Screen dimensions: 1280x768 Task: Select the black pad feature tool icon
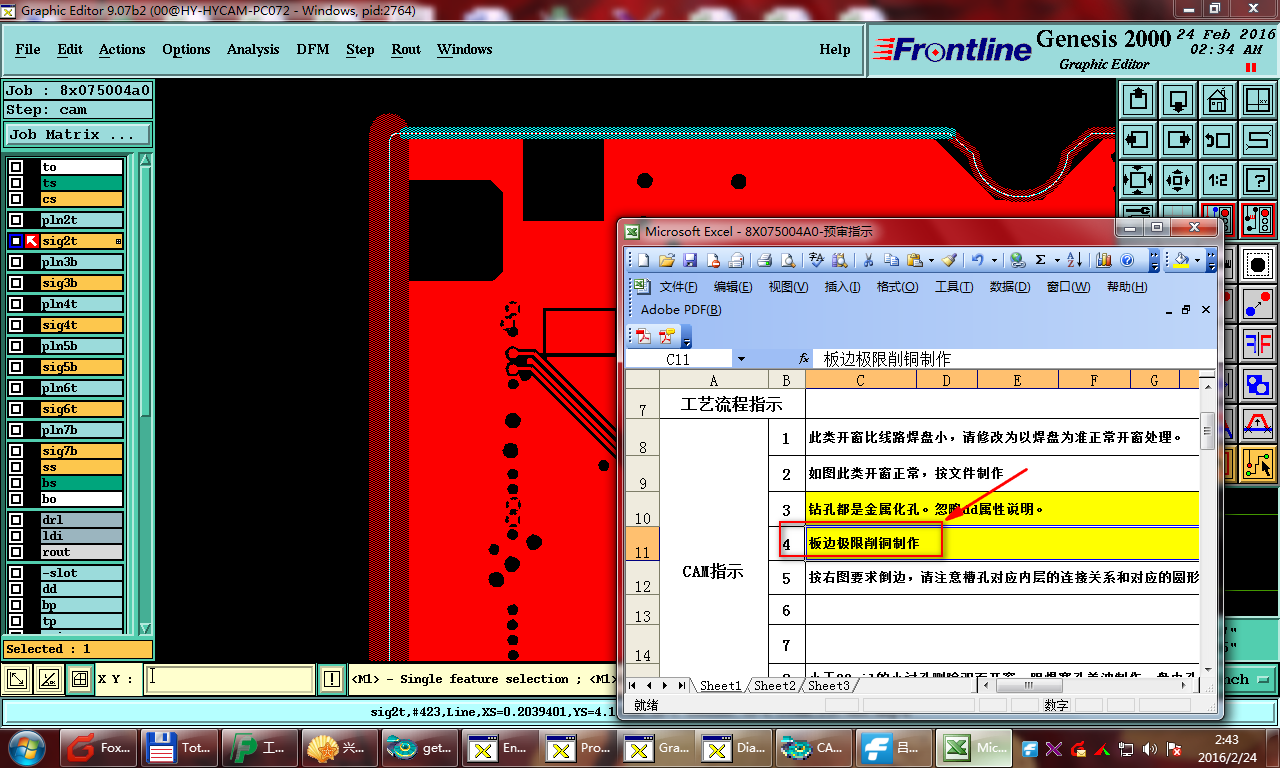point(1258,265)
